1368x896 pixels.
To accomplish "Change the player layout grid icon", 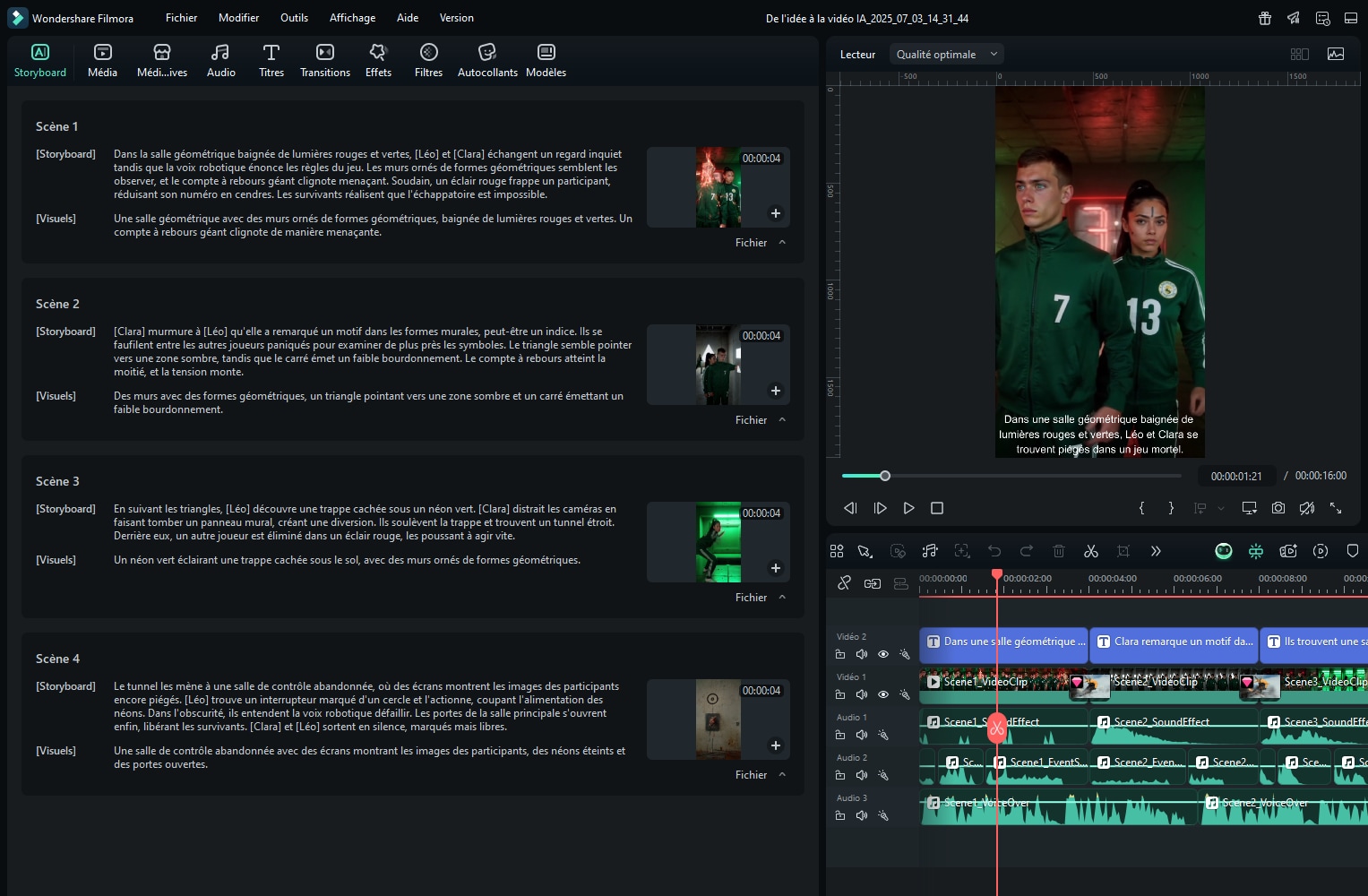I will point(1300,54).
